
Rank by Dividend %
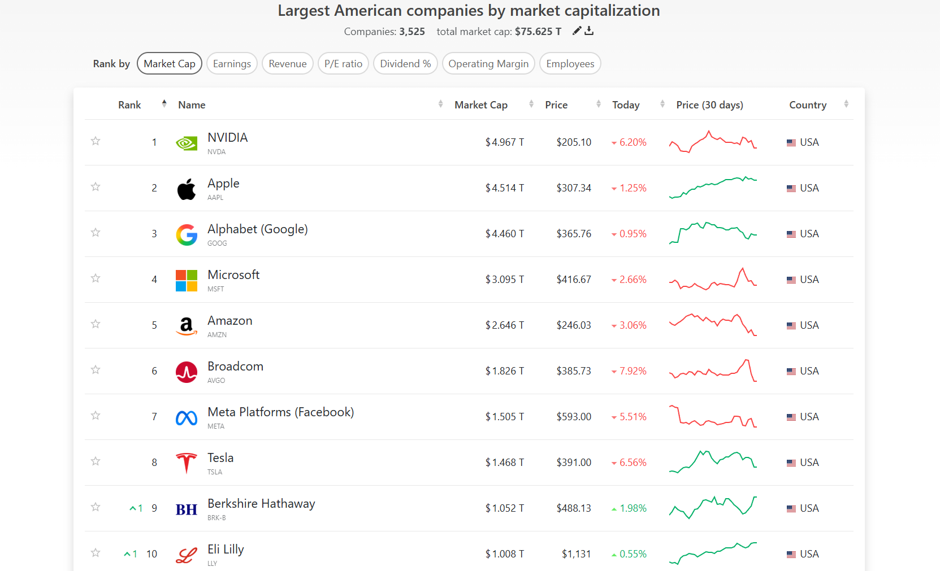[405, 64]
